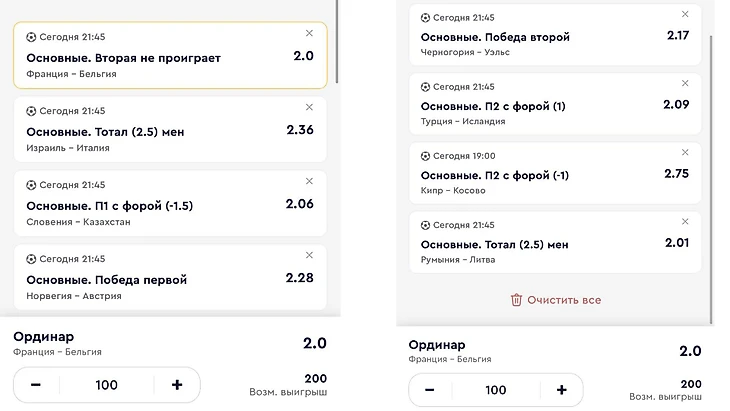Viewport: 730px width, 411px height.
Task: Remove the Кипр – Косово bet
Action: (x=685, y=152)
